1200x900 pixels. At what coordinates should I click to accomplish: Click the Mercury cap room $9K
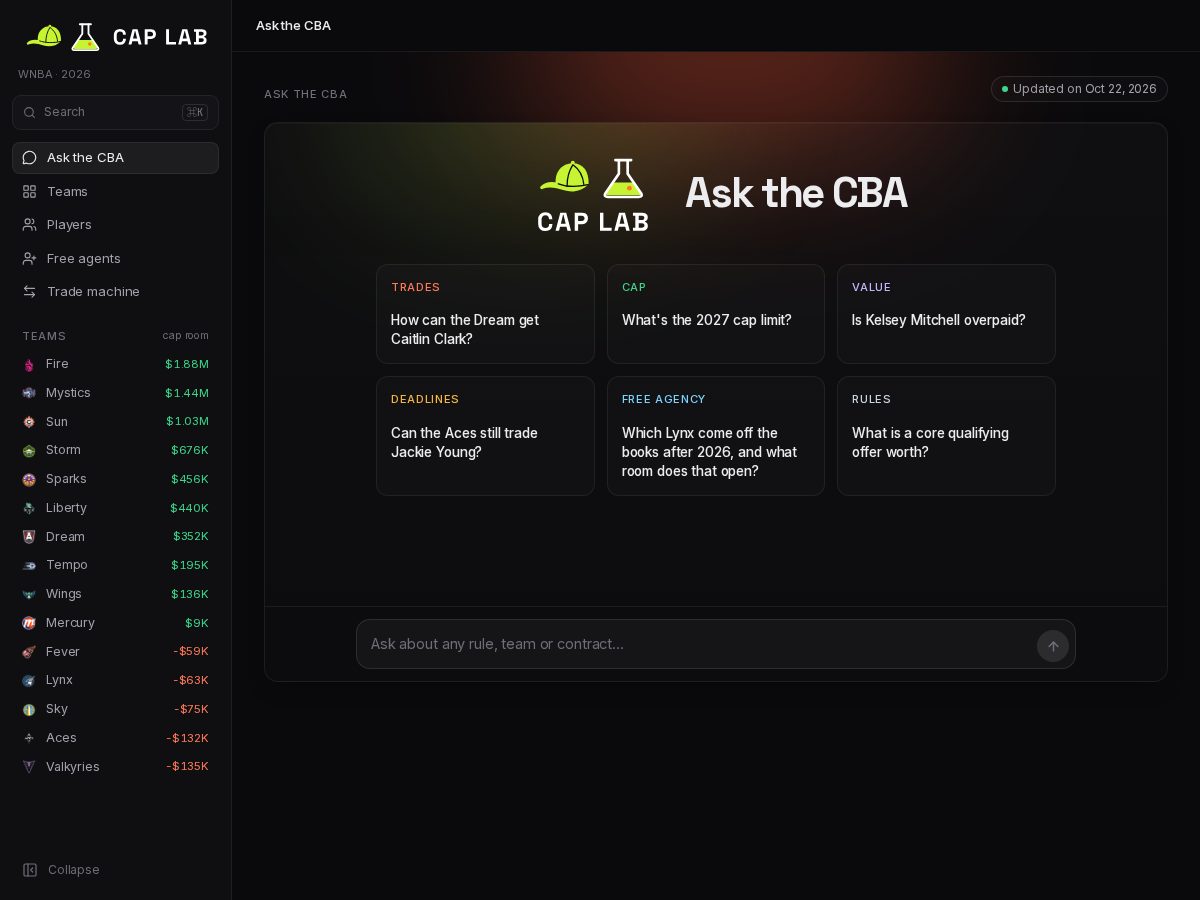197,623
